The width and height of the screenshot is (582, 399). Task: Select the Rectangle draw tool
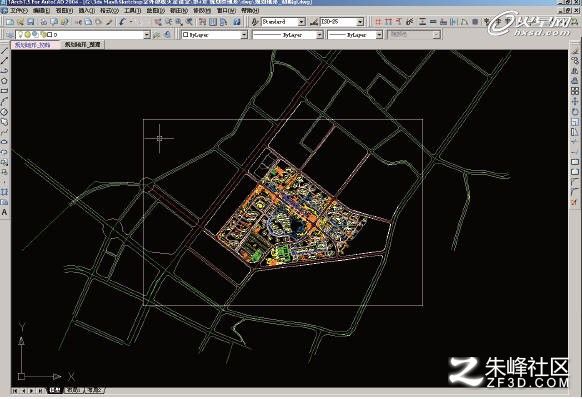click(x=4, y=91)
